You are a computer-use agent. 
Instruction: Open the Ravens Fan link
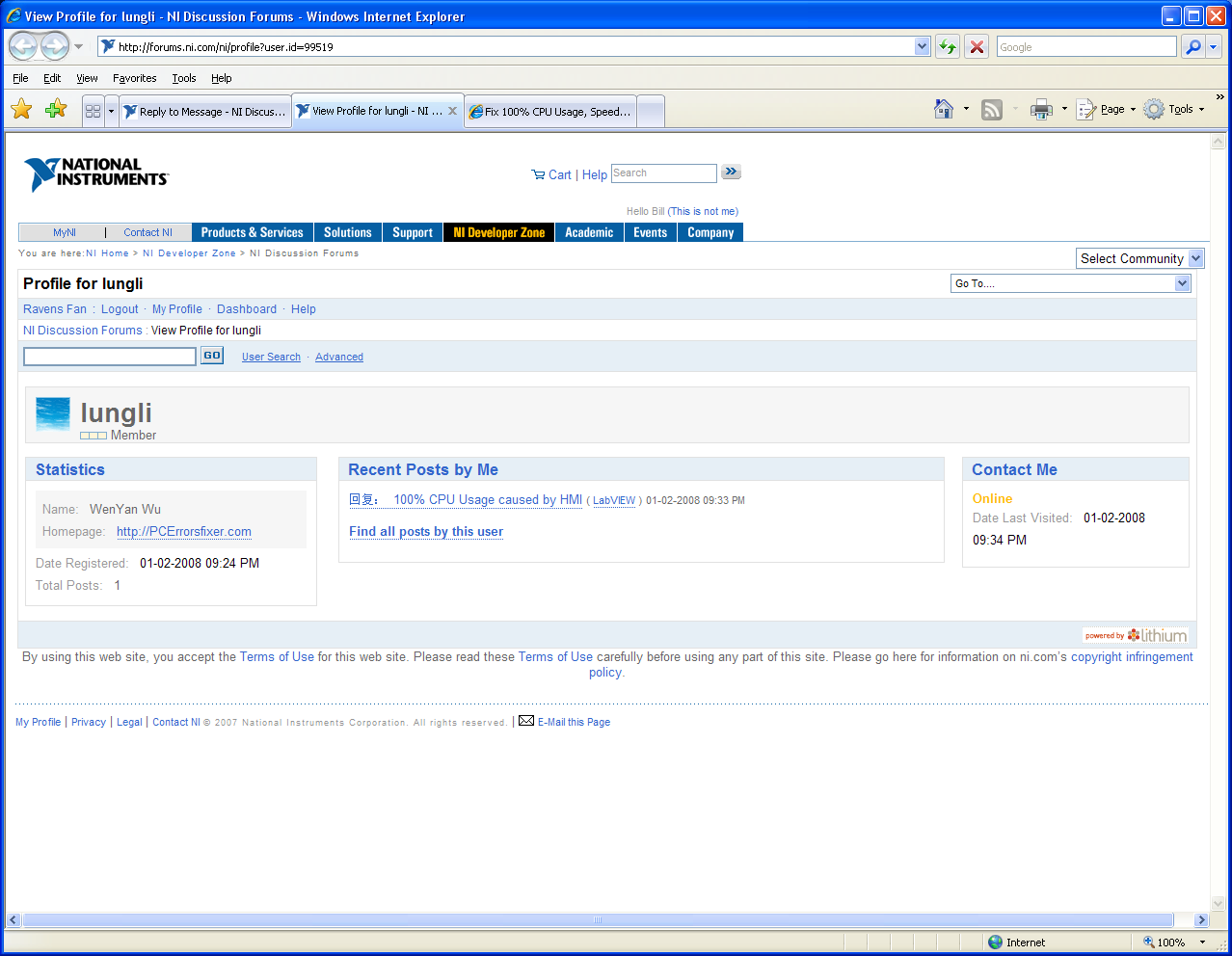click(55, 308)
